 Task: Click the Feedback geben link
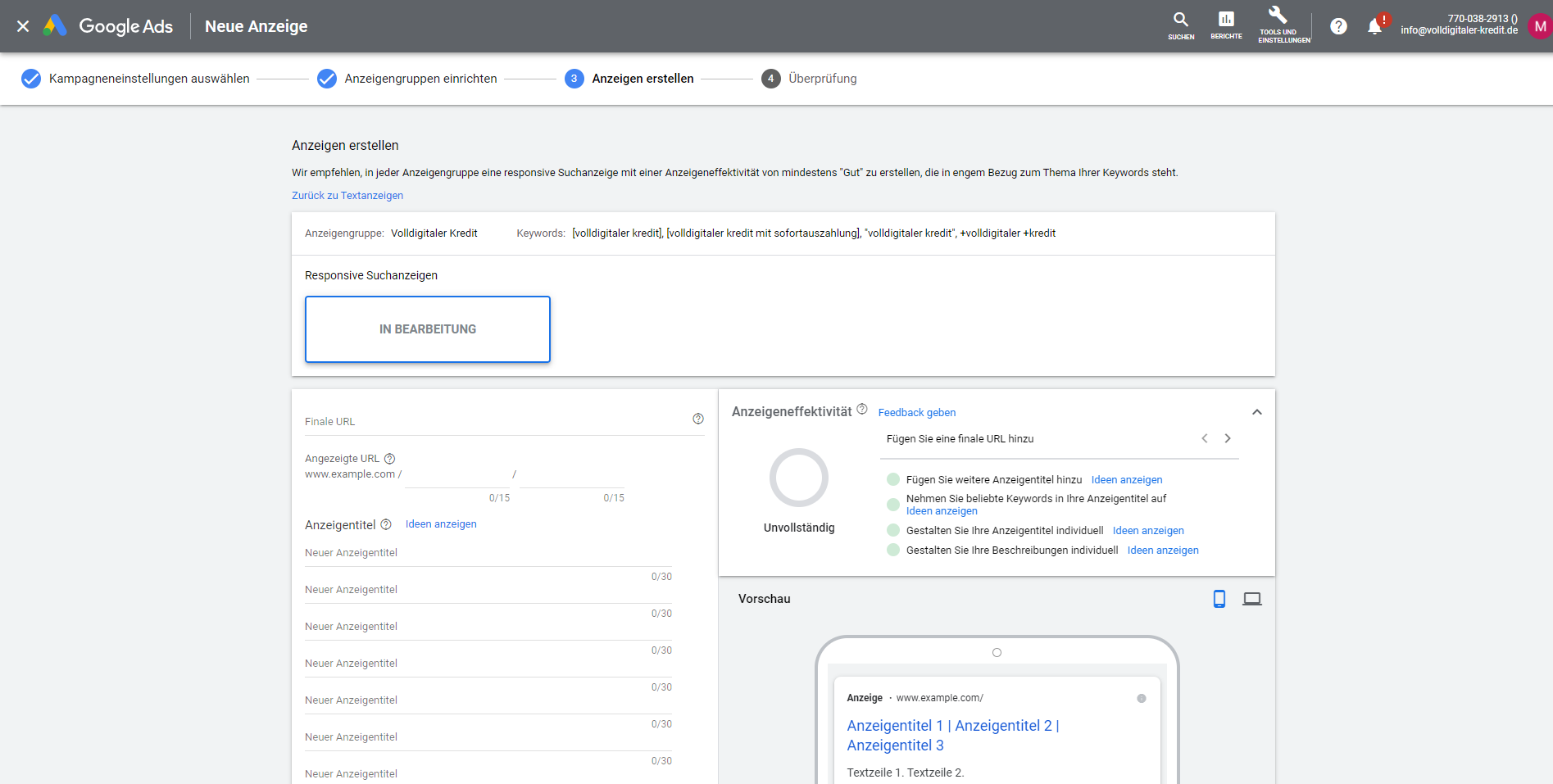click(x=917, y=413)
